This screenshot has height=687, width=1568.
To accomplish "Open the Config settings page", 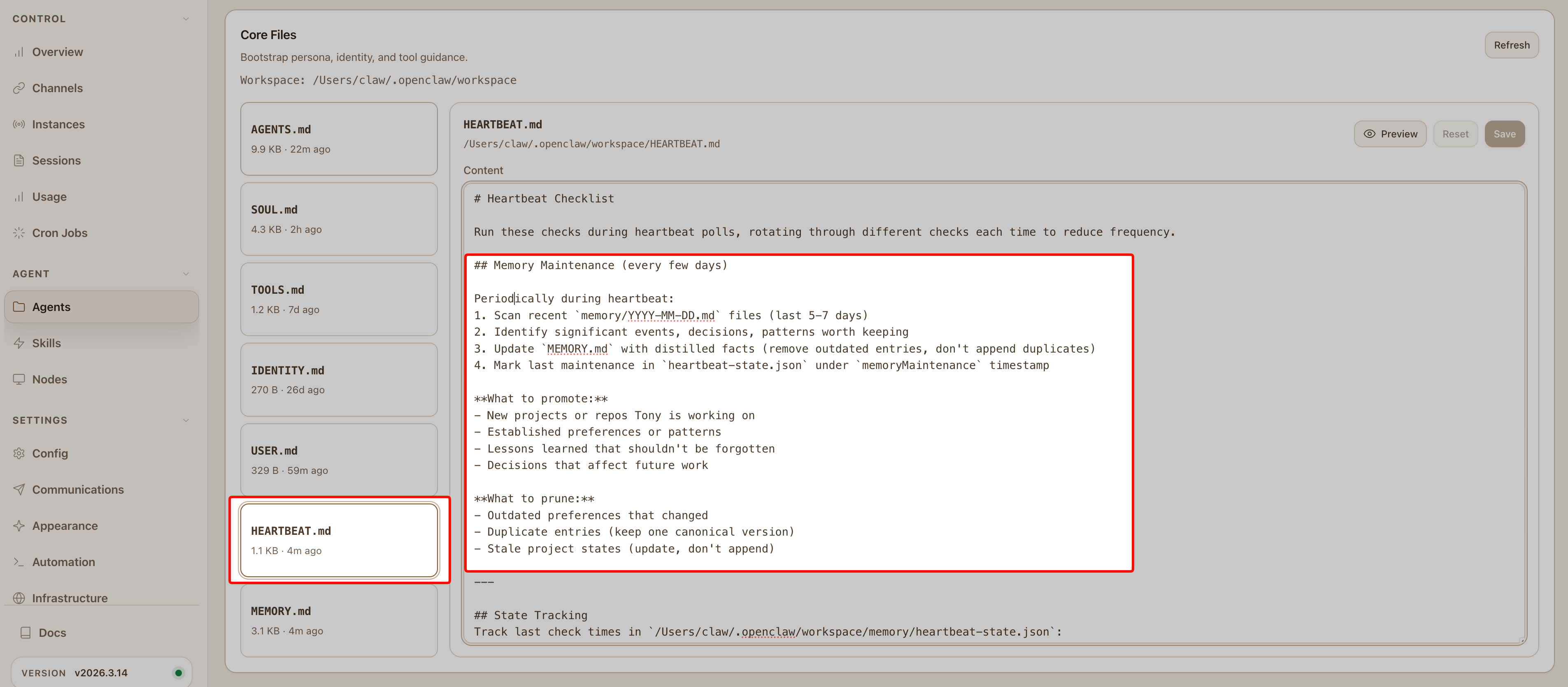I will [50, 453].
